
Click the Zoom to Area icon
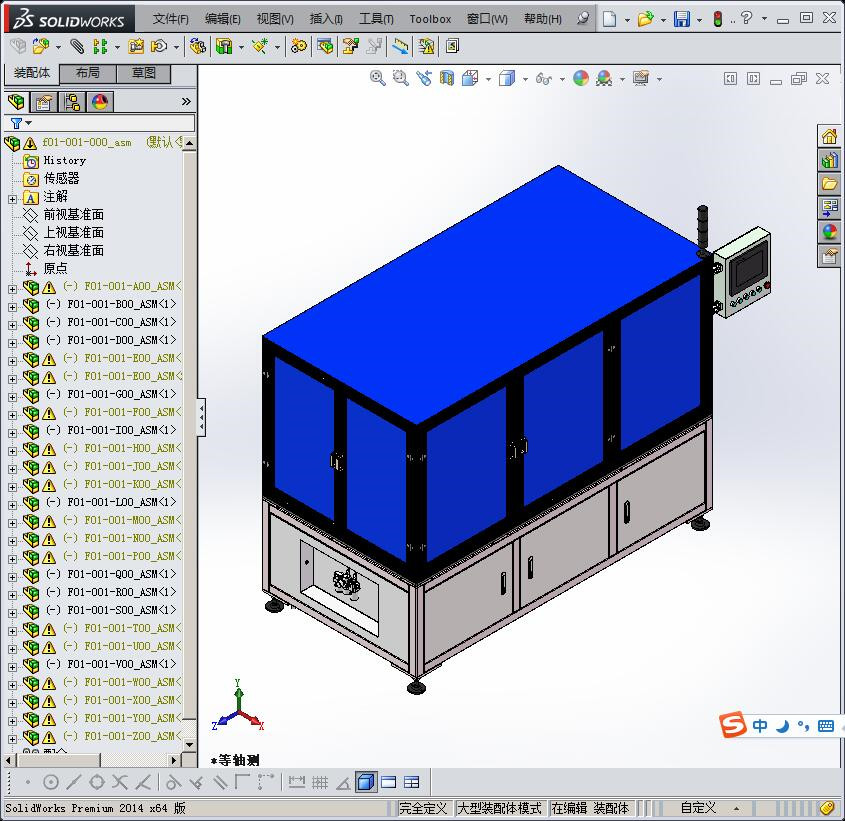[400, 79]
